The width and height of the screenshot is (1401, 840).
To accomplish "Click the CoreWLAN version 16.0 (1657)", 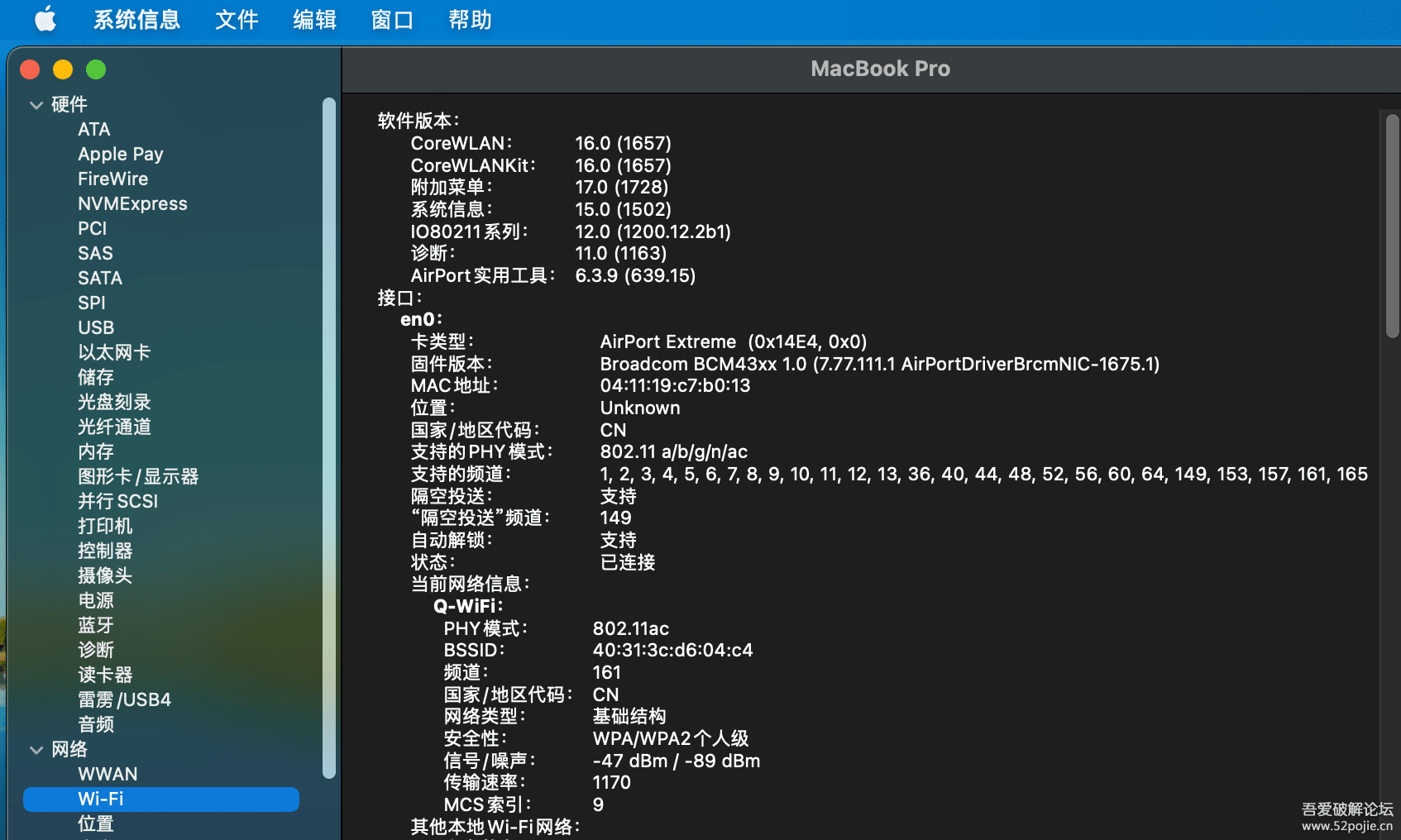I will 623,144.
